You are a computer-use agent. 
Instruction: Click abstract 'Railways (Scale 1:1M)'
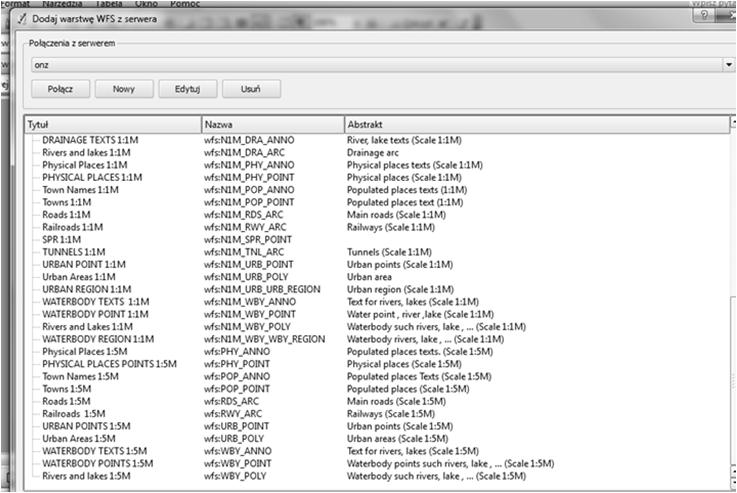click(391, 227)
